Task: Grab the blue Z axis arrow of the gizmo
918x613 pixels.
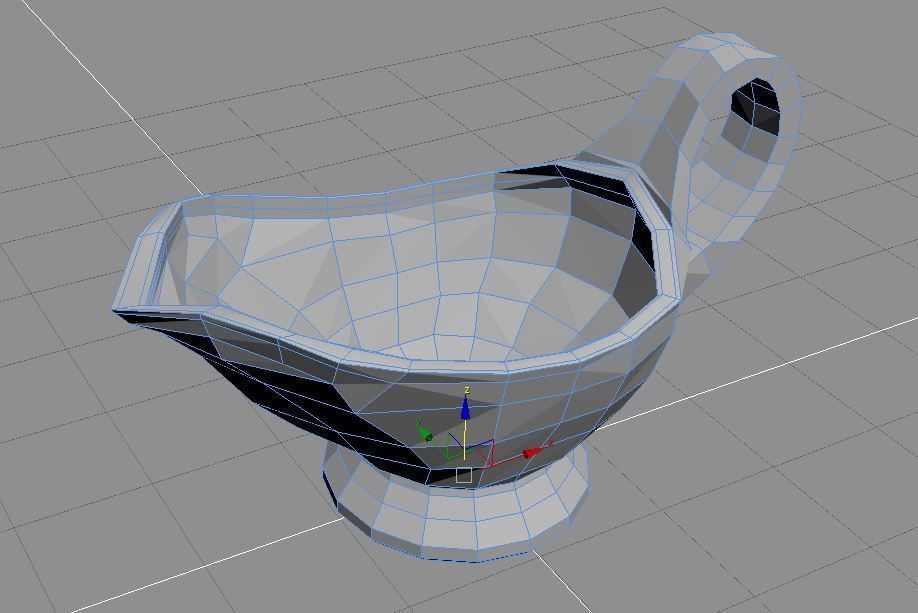Action: coord(465,407)
